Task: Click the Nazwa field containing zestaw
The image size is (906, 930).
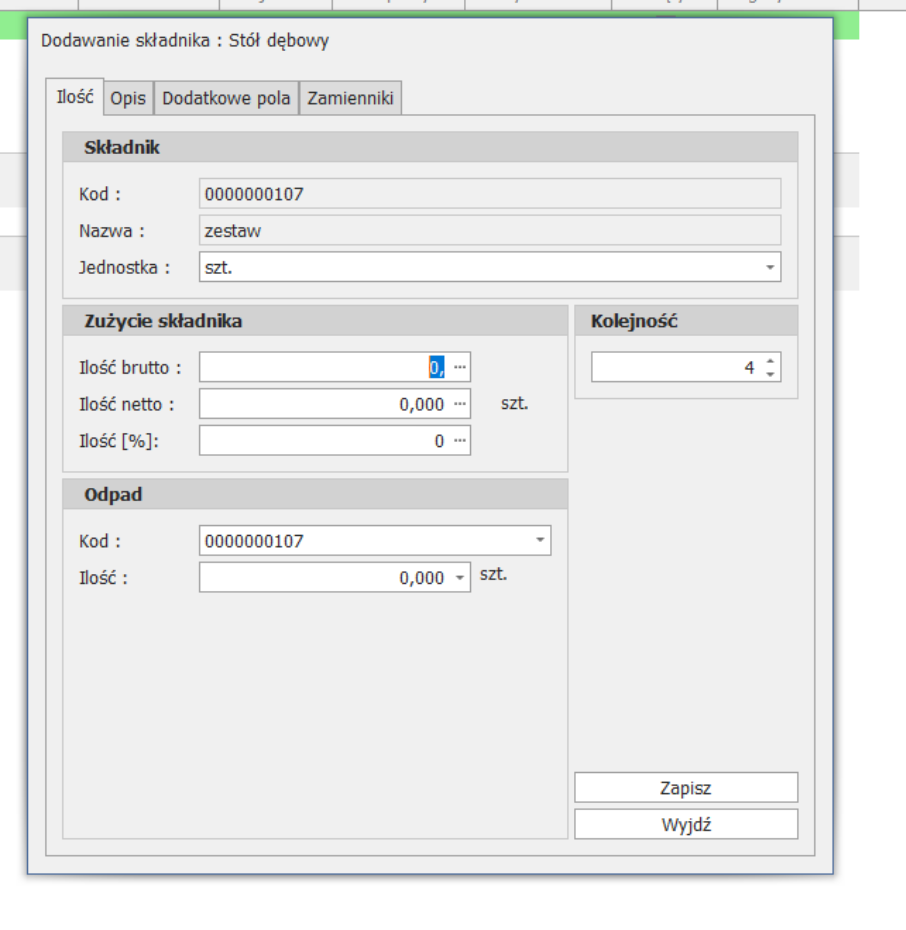Action: coord(490,231)
